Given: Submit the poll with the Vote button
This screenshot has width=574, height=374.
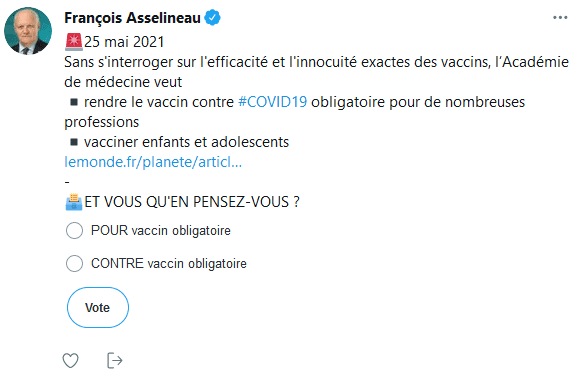Looking at the screenshot, I should (x=98, y=307).
